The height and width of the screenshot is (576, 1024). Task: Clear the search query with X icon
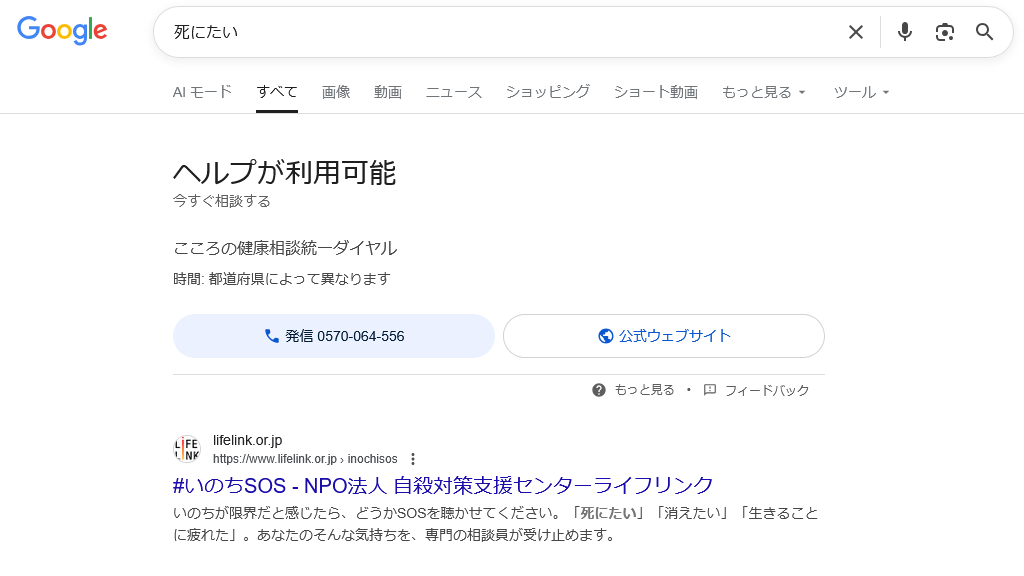856,32
